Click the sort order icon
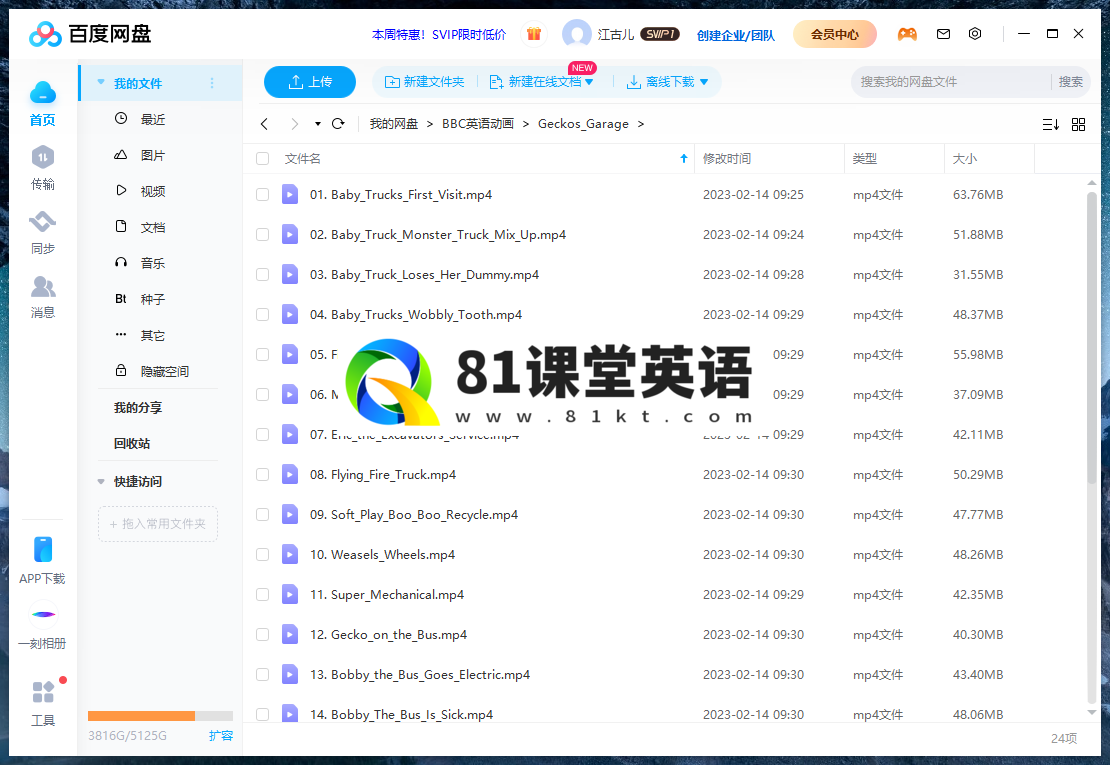Viewport: 1110px width, 765px height. 1051,125
